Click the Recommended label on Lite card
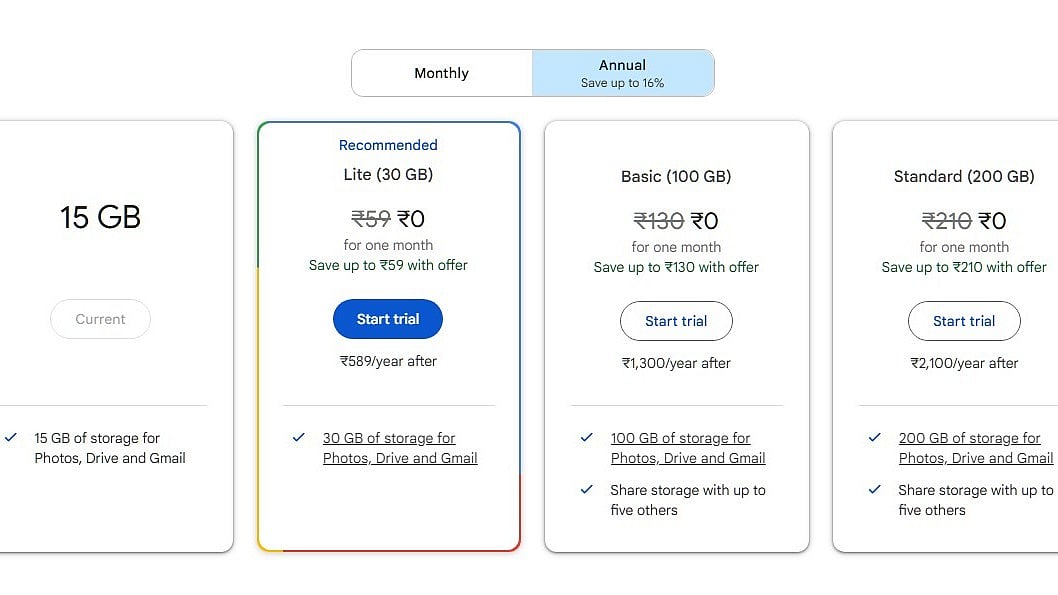Viewport: 1058px width, 595px height. (388, 144)
